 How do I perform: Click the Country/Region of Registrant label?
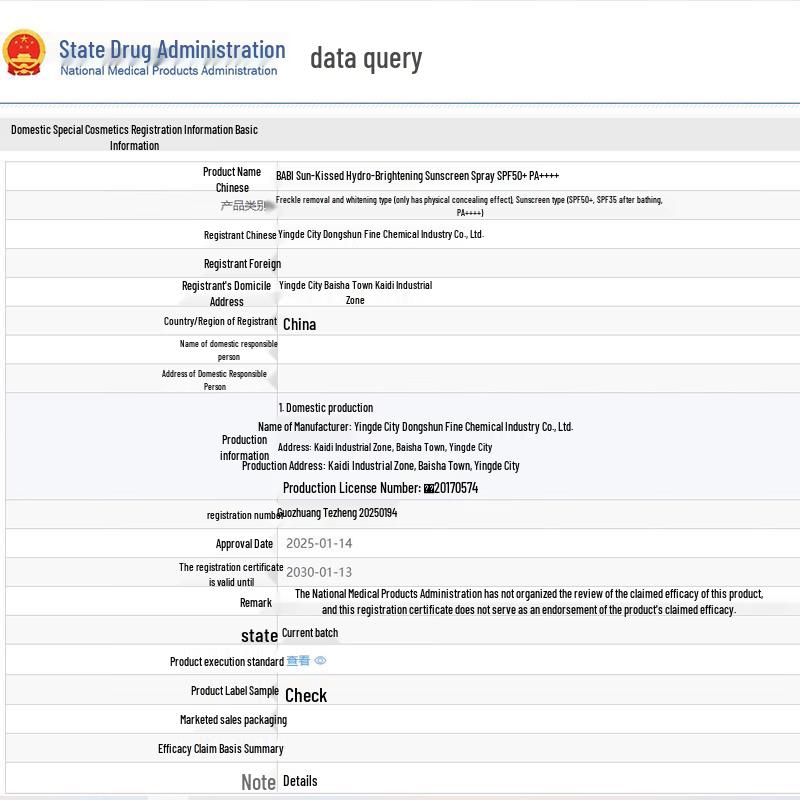point(220,321)
